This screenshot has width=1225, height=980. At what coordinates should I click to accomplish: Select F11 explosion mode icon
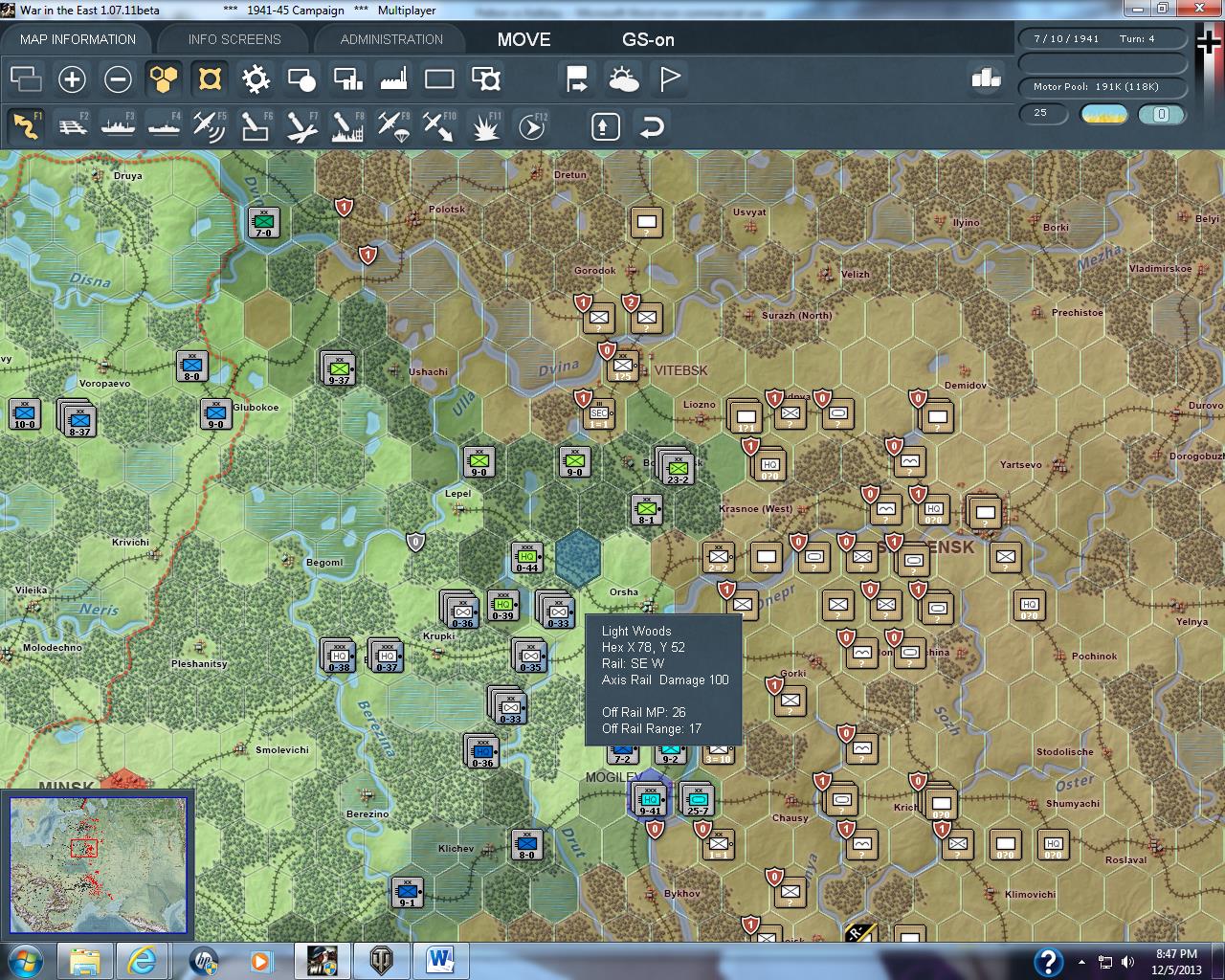tap(486, 126)
